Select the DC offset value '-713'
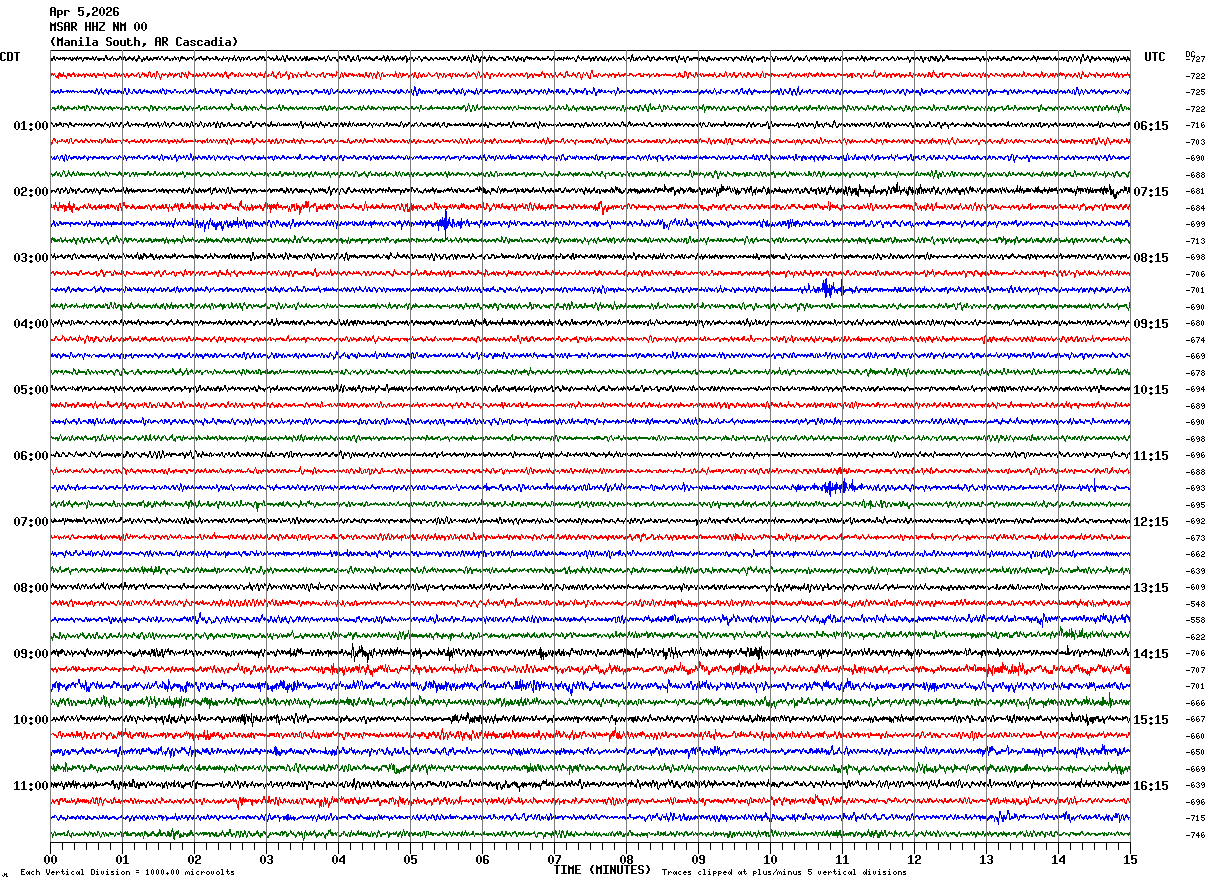 coord(1195,241)
